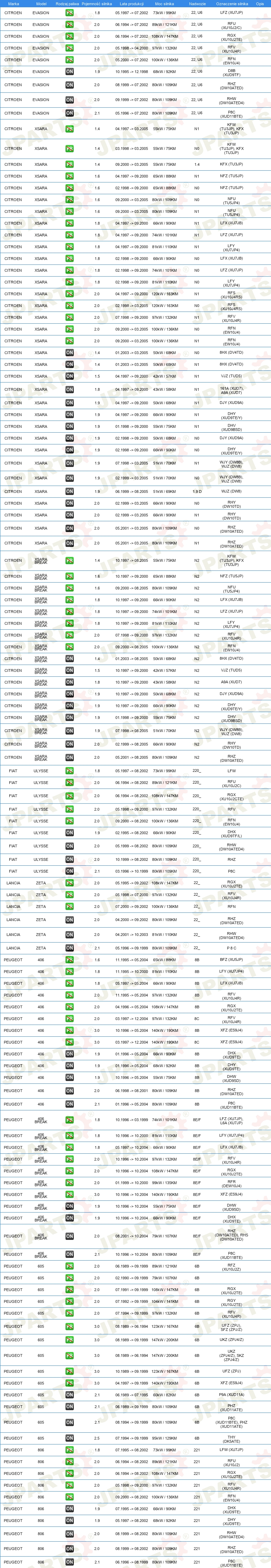271x1568 pixels.
Task: Click the Opis column header
Action: 260,4
